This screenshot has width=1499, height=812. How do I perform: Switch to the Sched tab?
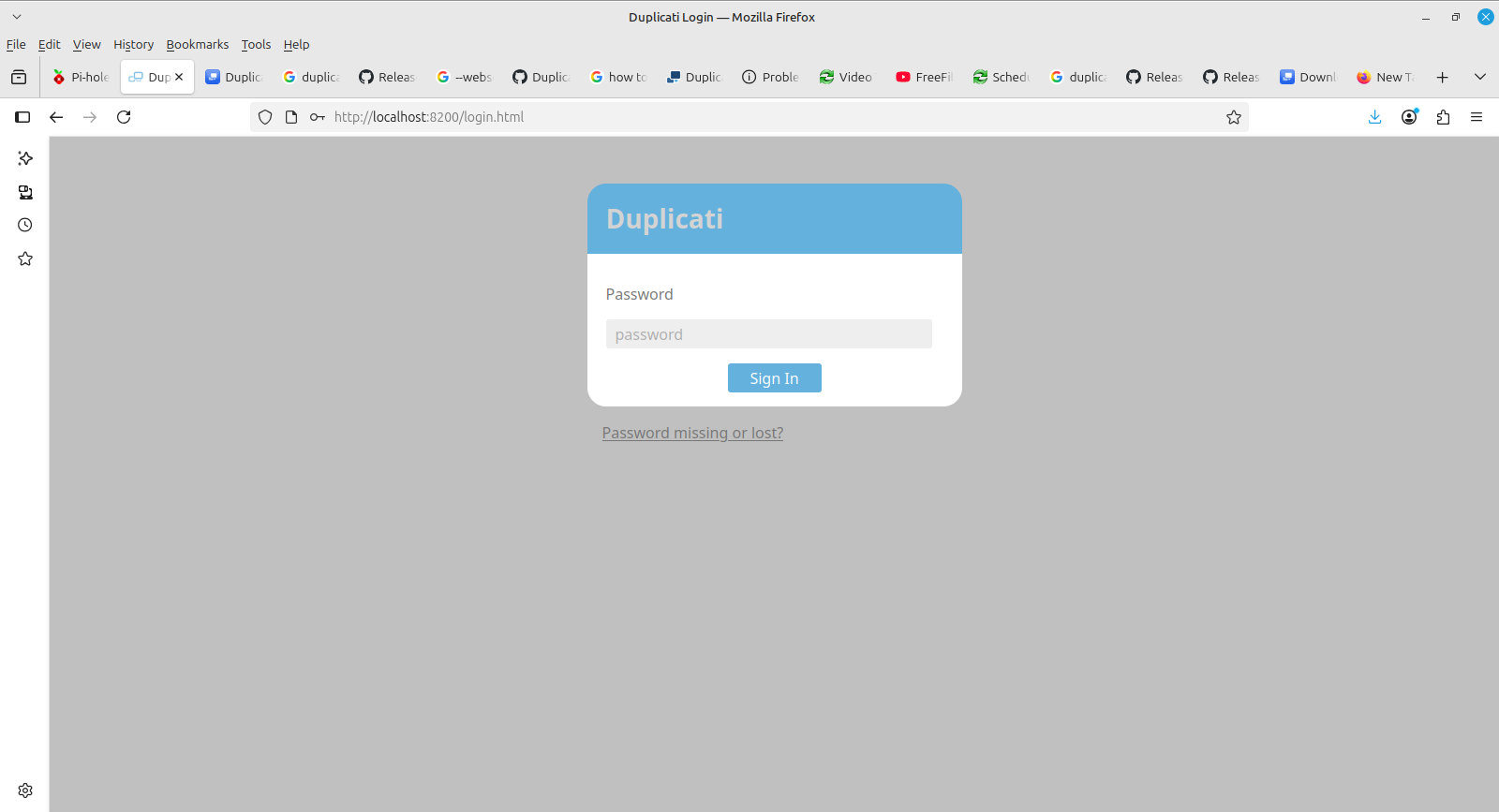tap(1002, 77)
